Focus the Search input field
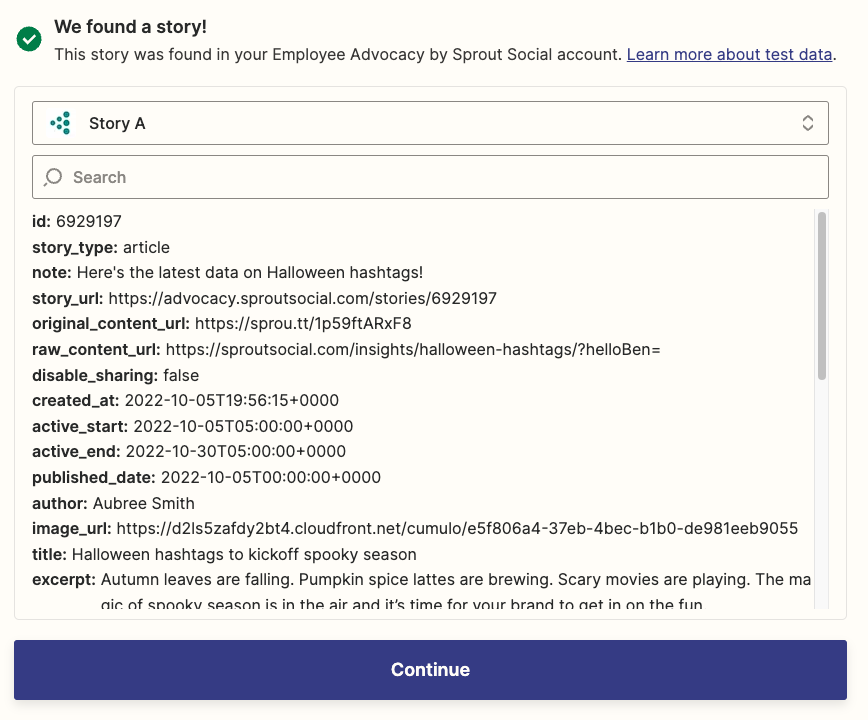Image resolution: width=868 pixels, height=720 pixels. [x=430, y=177]
